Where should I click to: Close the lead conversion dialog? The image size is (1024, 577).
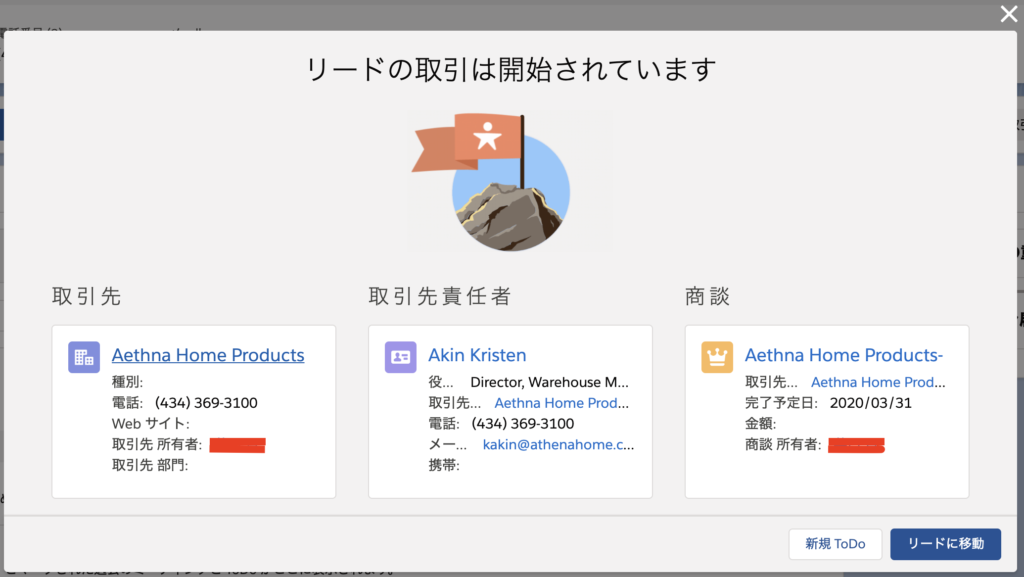pos(1008,14)
